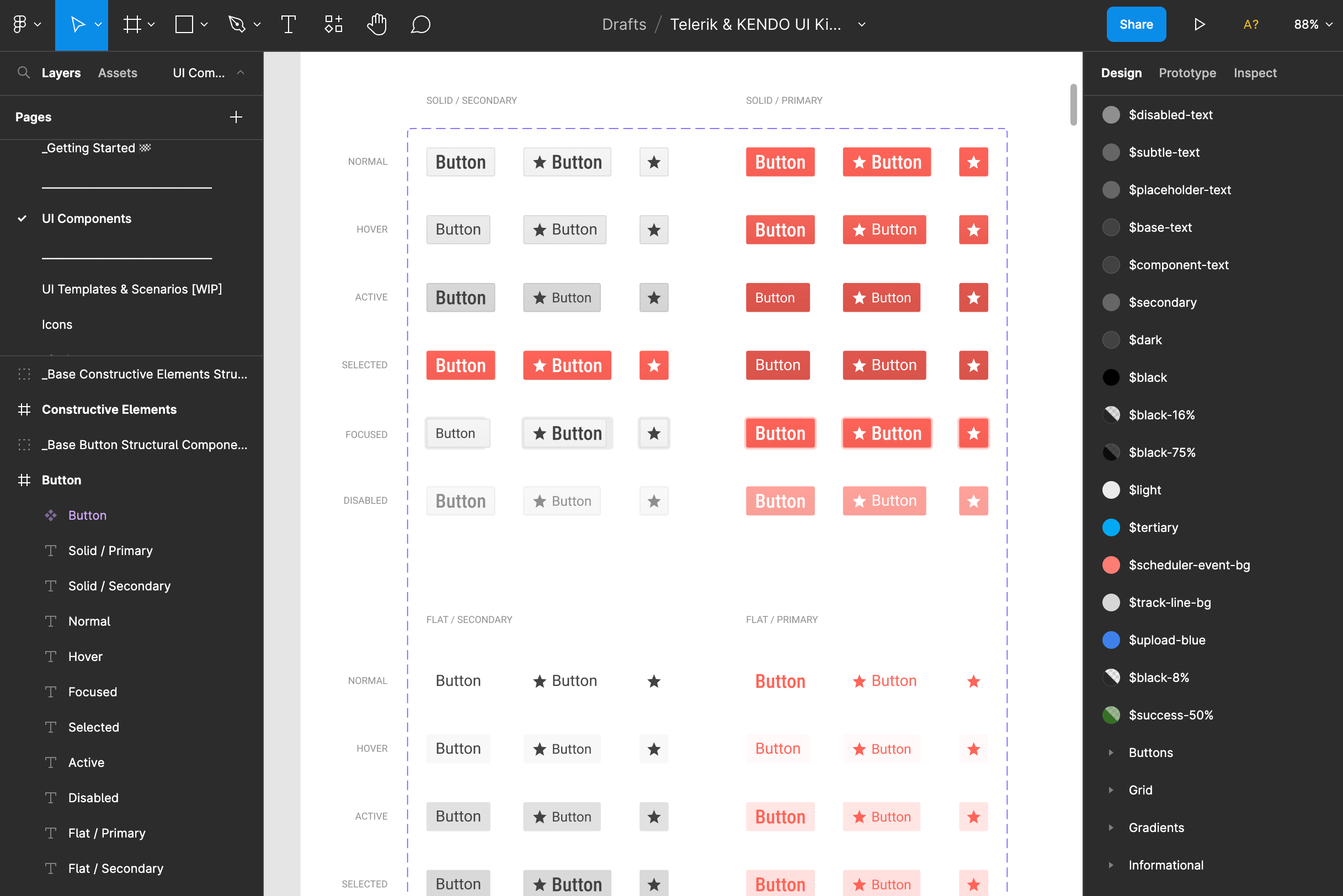Add a new page with plus icon
The width and height of the screenshot is (1343, 896).
click(x=236, y=117)
